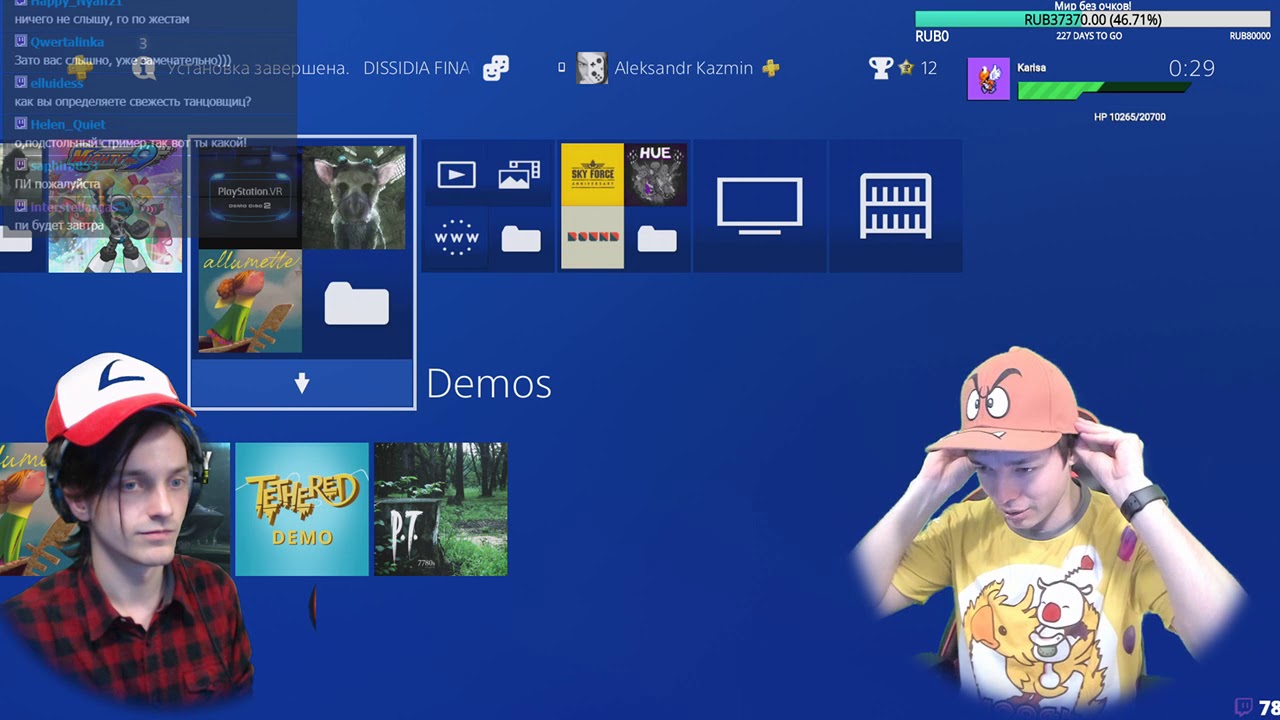Click the Demos folder title
The height and width of the screenshot is (720, 1280).
point(489,384)
